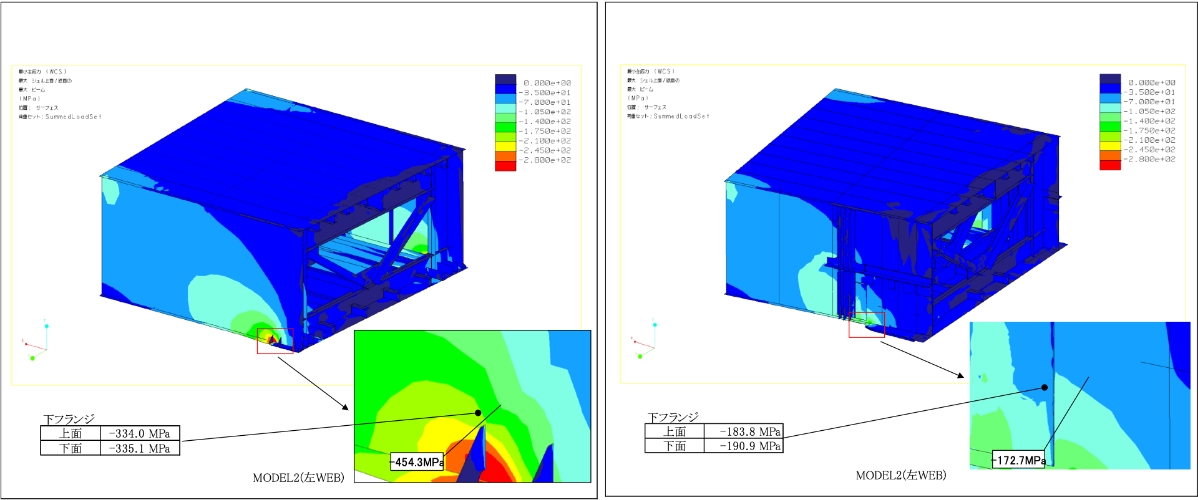
Task: Click the black probe dot in right inset
Action: [x=1044, y=387]
